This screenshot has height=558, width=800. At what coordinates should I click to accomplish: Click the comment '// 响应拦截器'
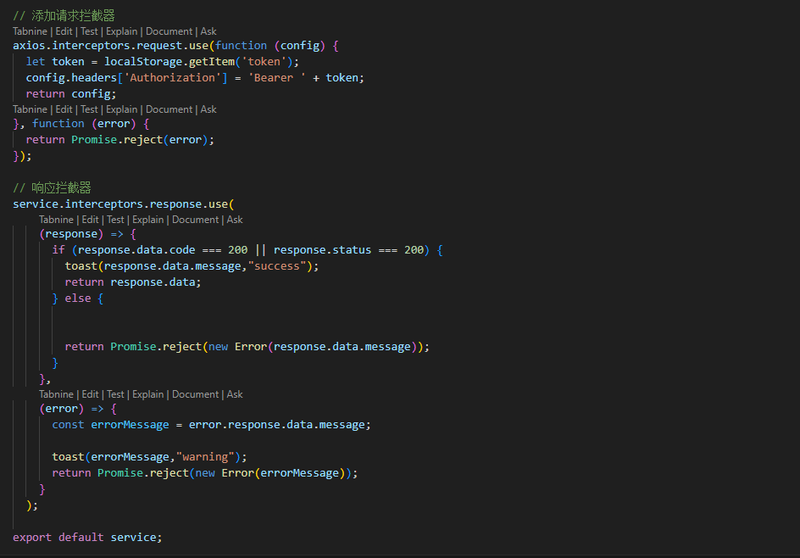[x=52, y=188]
